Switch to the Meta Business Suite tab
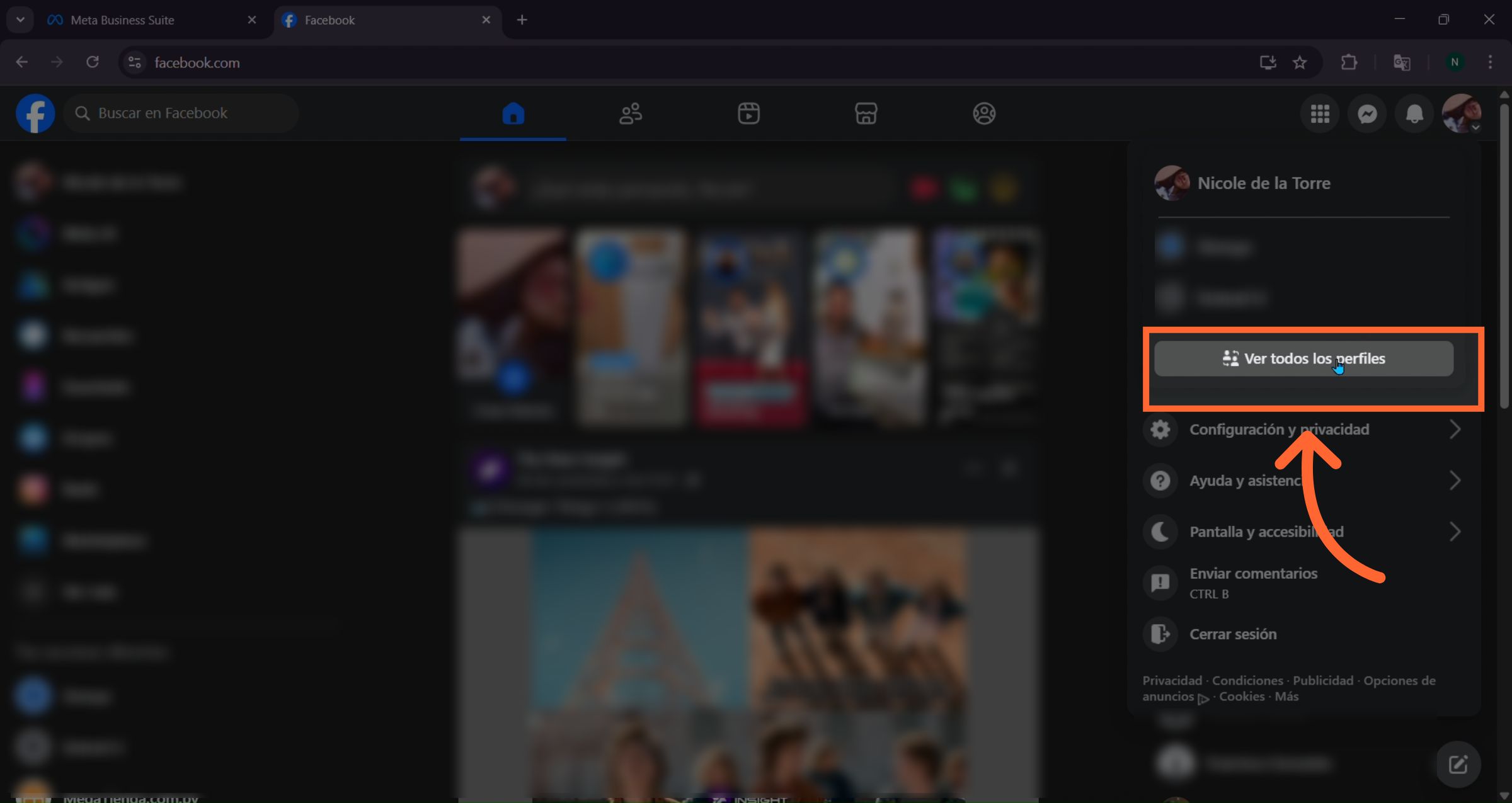Screen dimensions: 1512x803 coord(123,20)
